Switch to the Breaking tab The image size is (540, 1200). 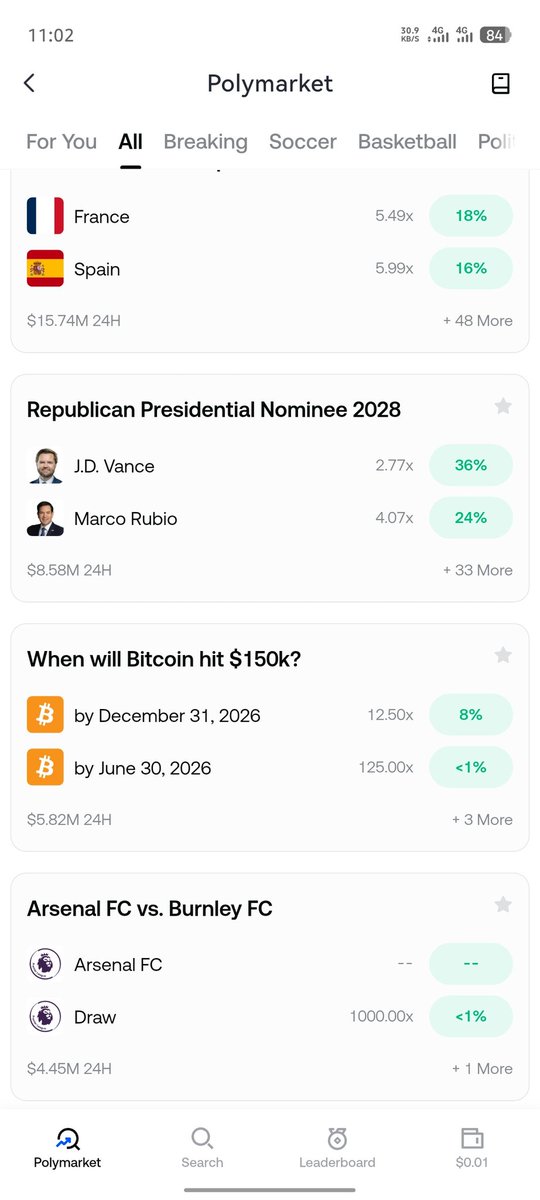click(x=205, y=142)
